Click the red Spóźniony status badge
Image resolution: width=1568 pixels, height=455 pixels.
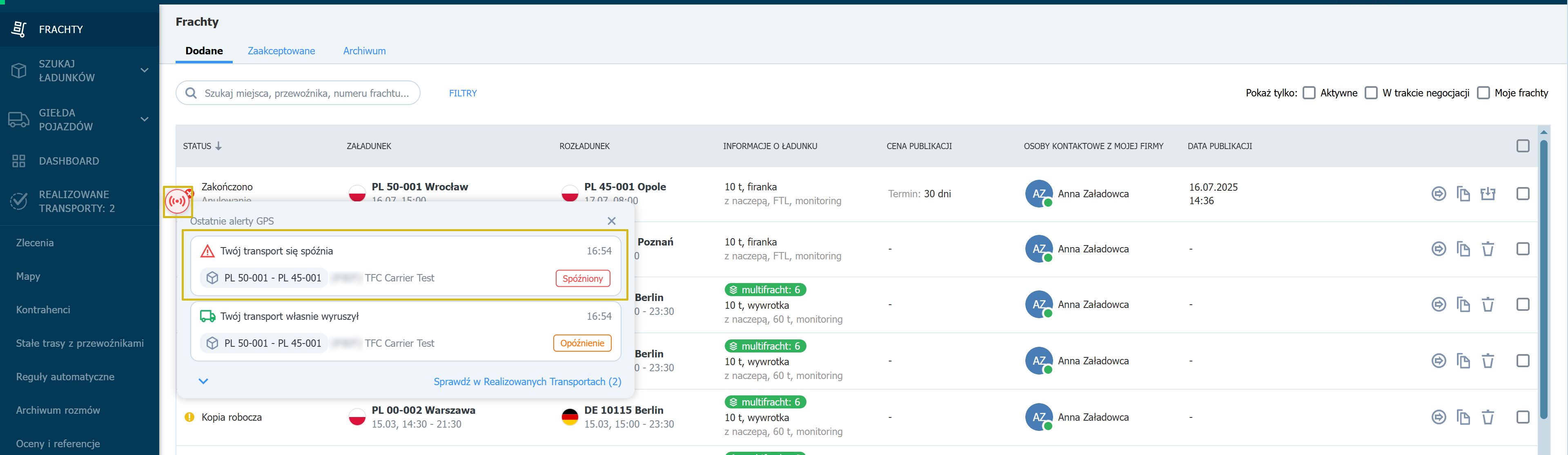[583, 279]
